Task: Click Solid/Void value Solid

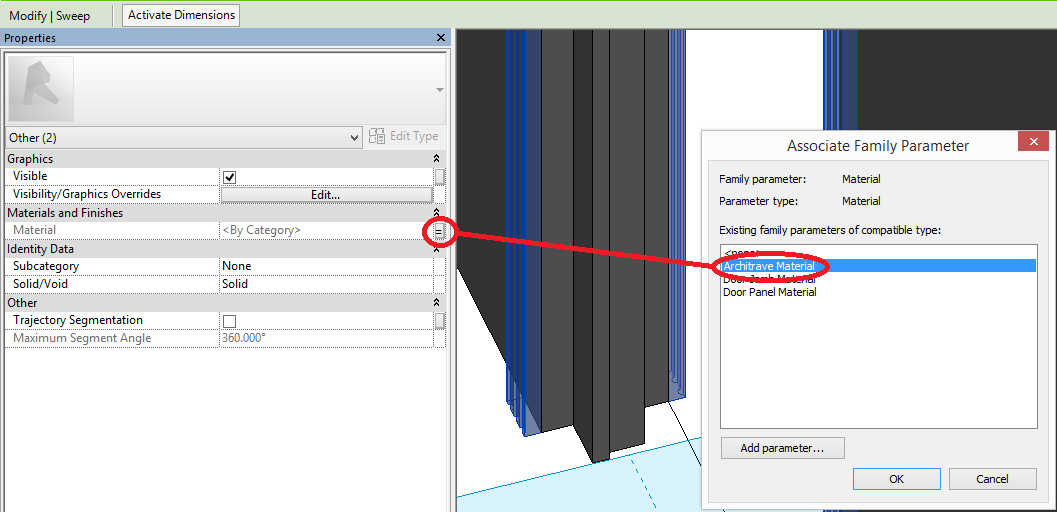Action: (325, 284)
